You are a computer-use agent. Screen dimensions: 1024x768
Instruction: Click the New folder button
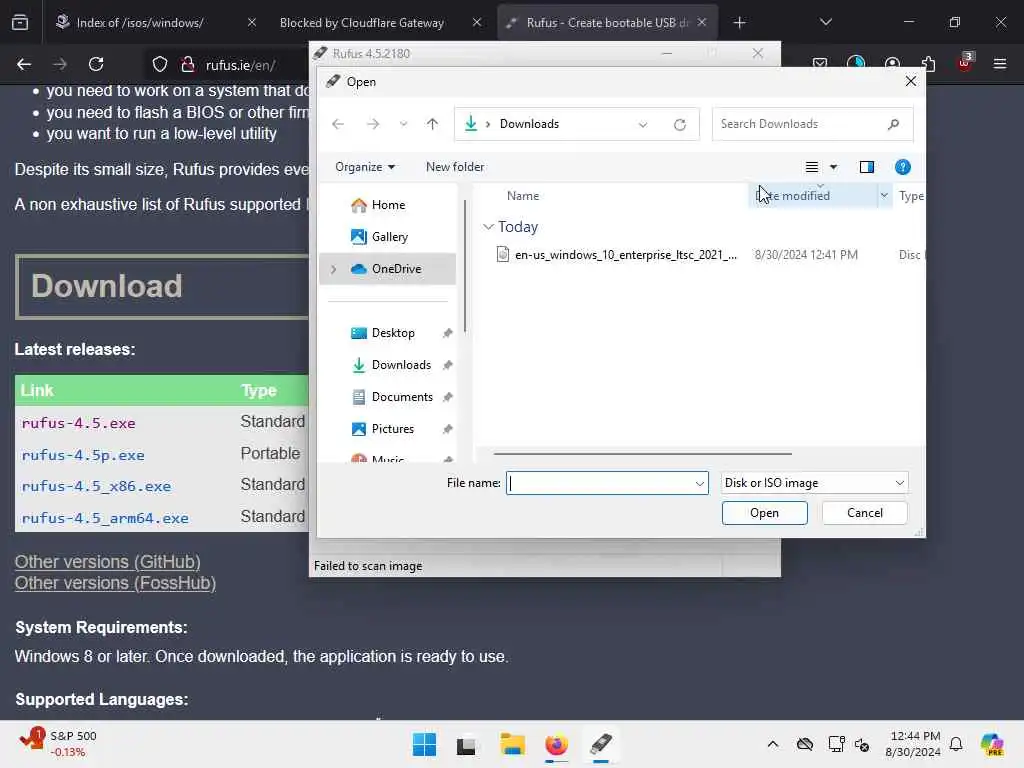(455, 167)
